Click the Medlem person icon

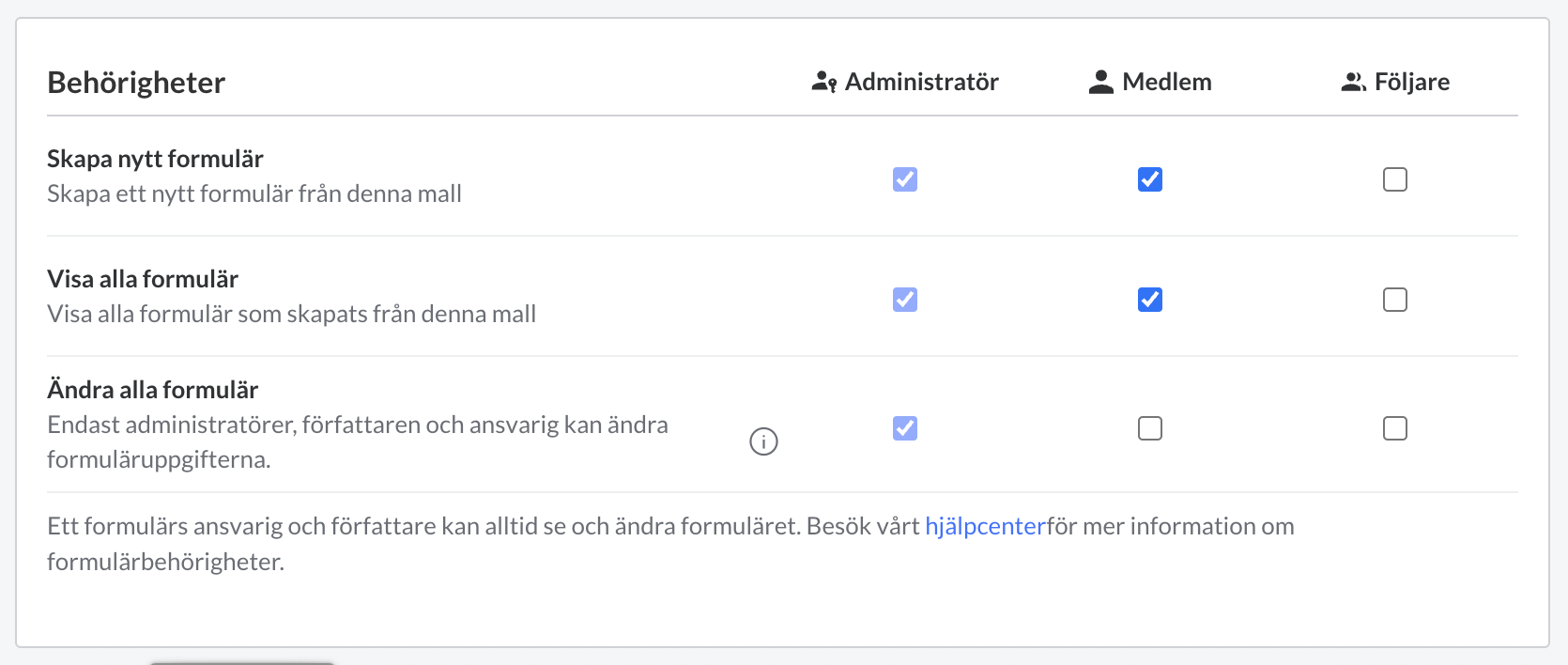pos(1099,81)
